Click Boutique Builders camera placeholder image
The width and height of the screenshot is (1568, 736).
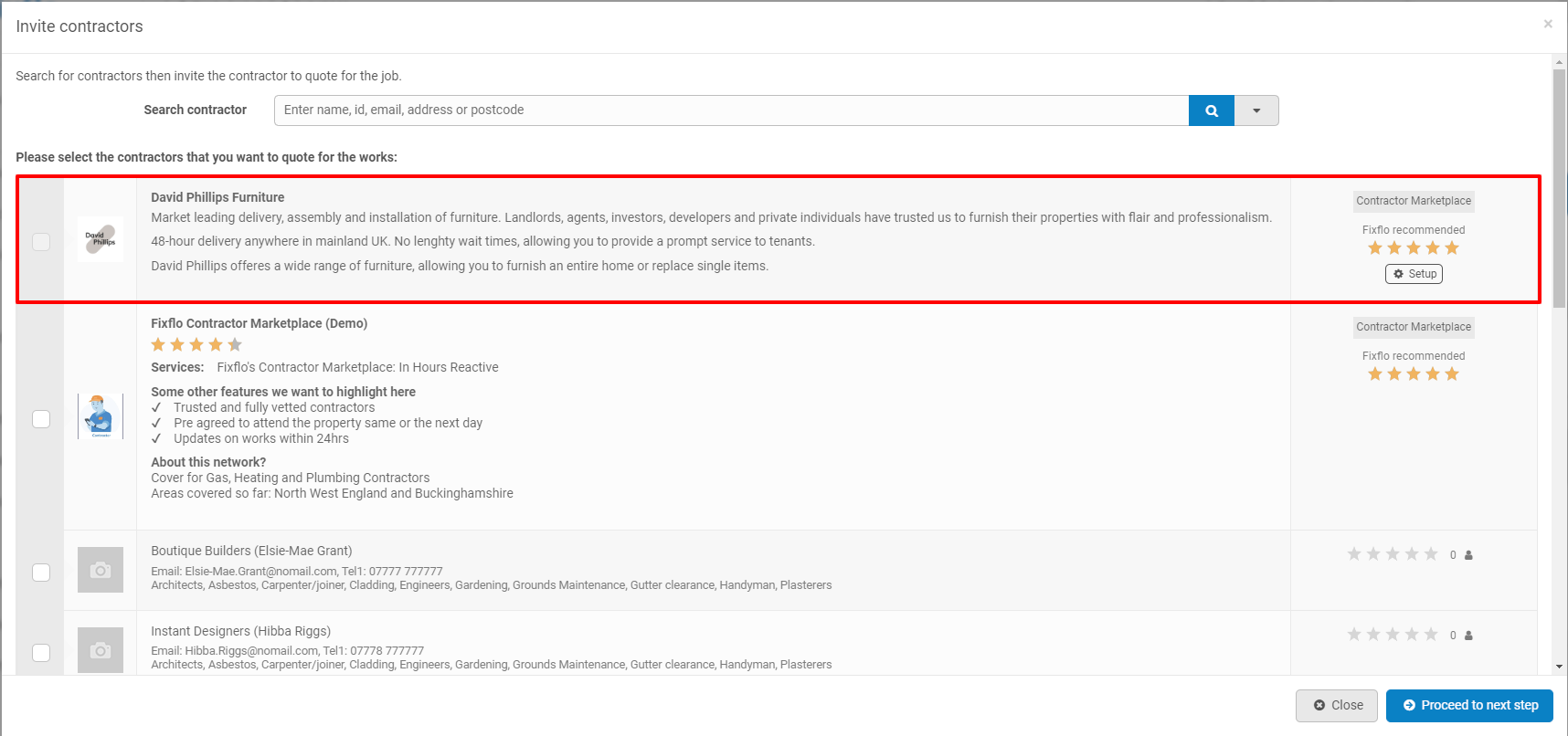coord(101,570)
